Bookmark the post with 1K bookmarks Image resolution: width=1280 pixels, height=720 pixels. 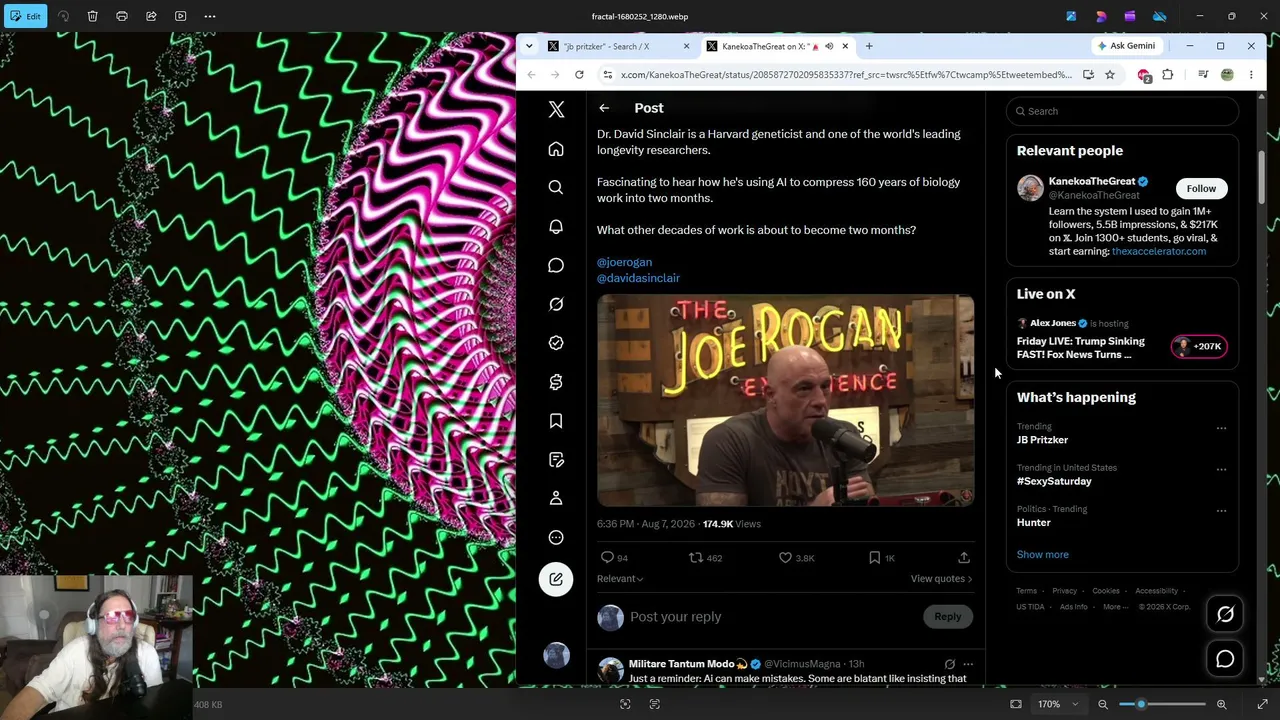coord(874,557)
